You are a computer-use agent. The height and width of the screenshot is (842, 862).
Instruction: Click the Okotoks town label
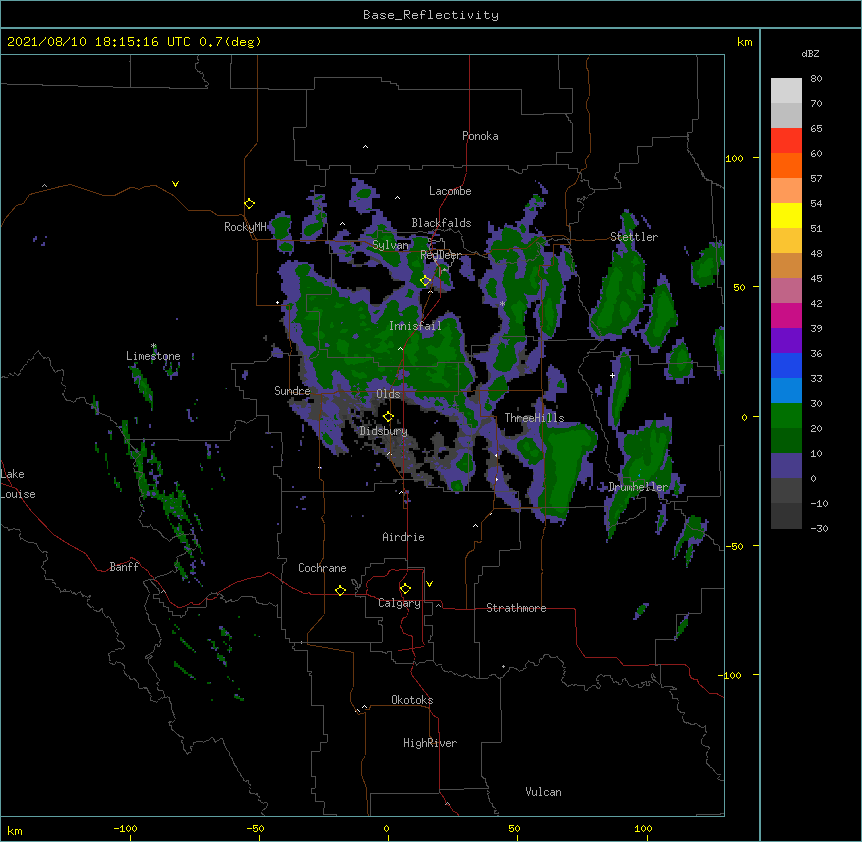coord(412,700)
